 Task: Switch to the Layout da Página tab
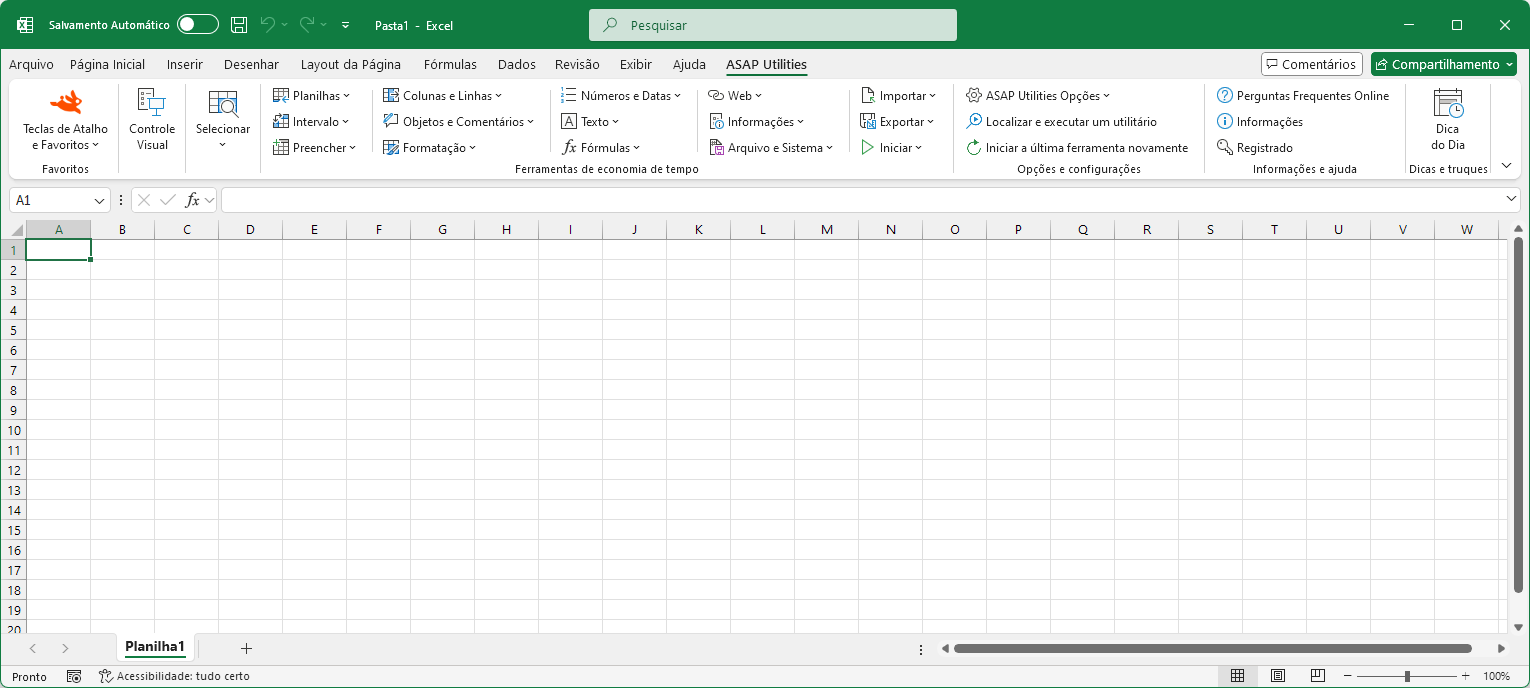351,64
